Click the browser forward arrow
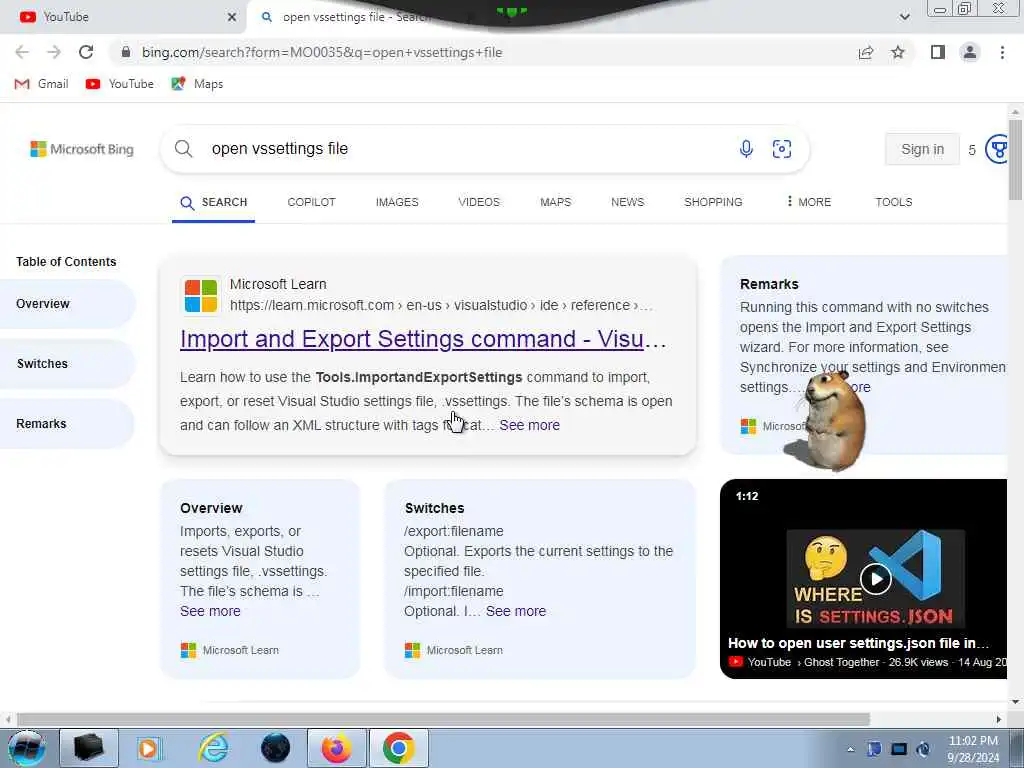The width and height of the screenshot is (1024, 768). 54,52
